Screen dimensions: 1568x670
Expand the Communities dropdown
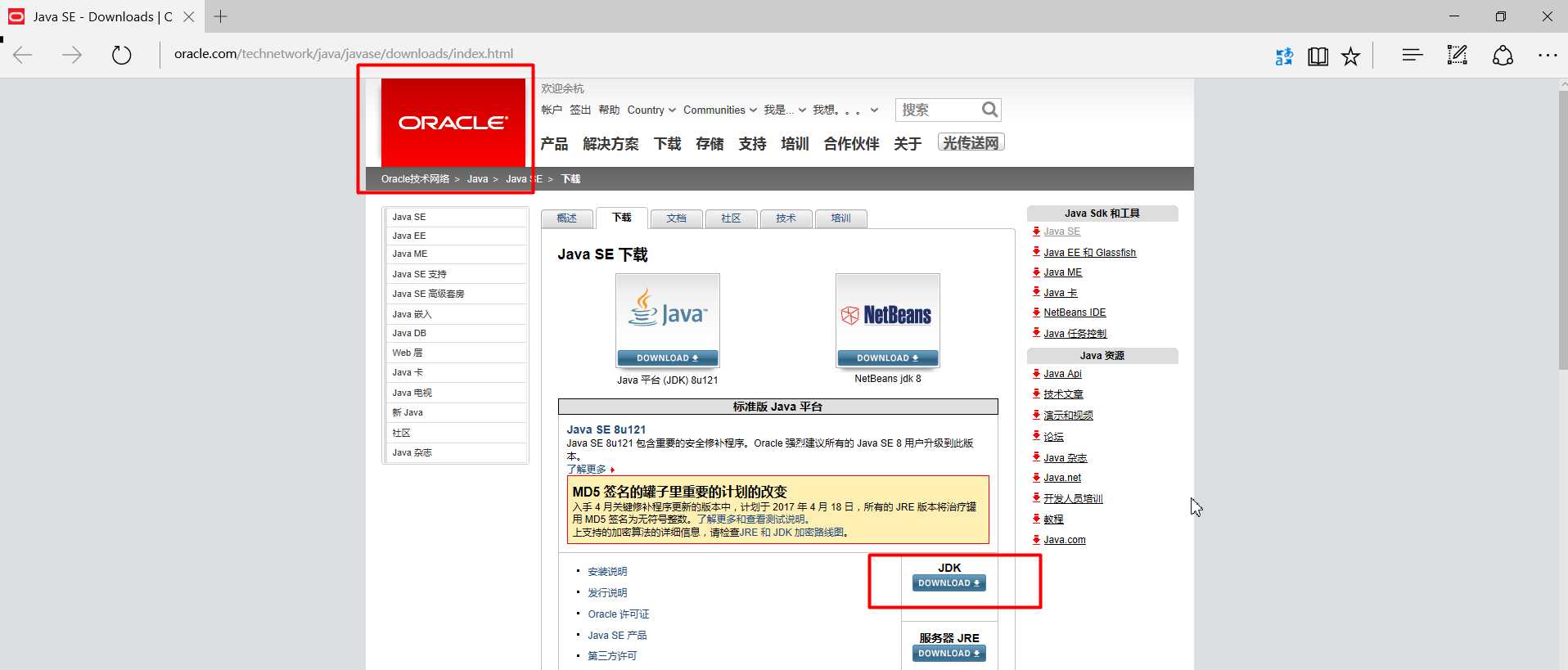click(x=720, y=110)
